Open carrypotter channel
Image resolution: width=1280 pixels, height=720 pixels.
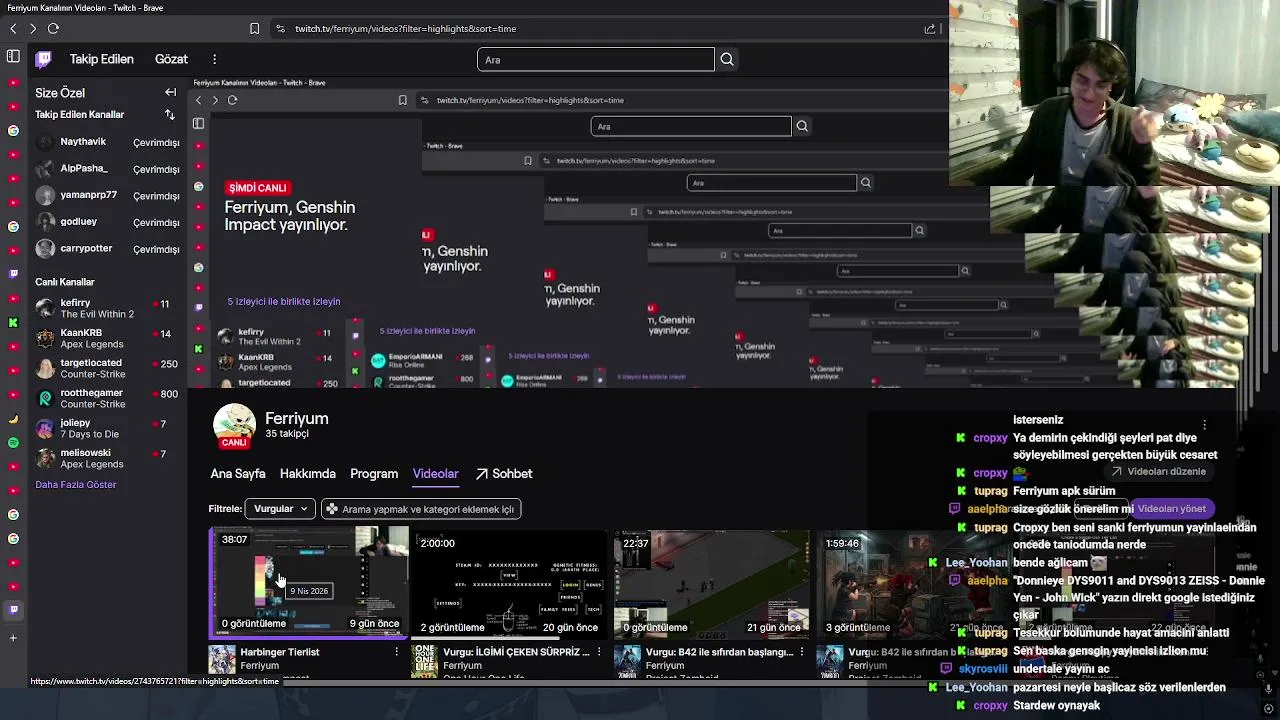pos(107,249)
